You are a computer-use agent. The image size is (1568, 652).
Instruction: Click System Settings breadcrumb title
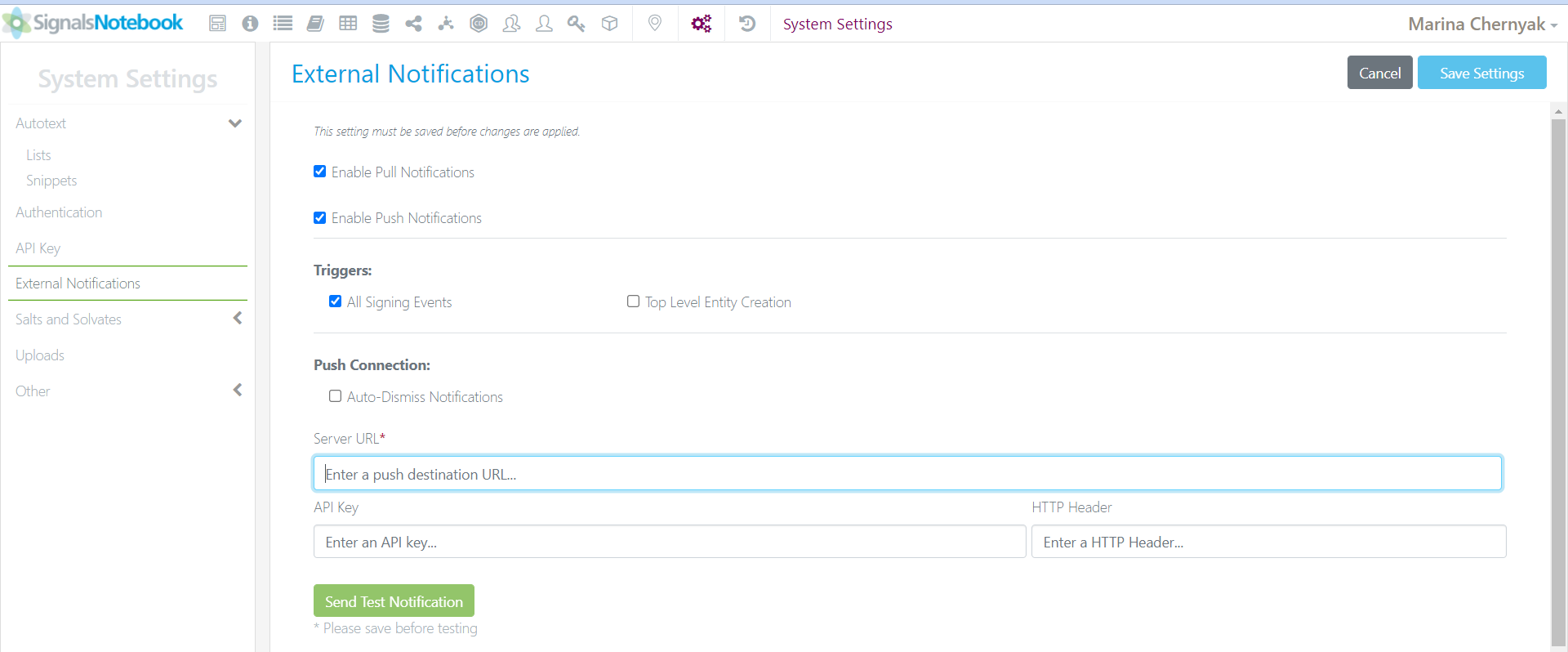[837, 24]
